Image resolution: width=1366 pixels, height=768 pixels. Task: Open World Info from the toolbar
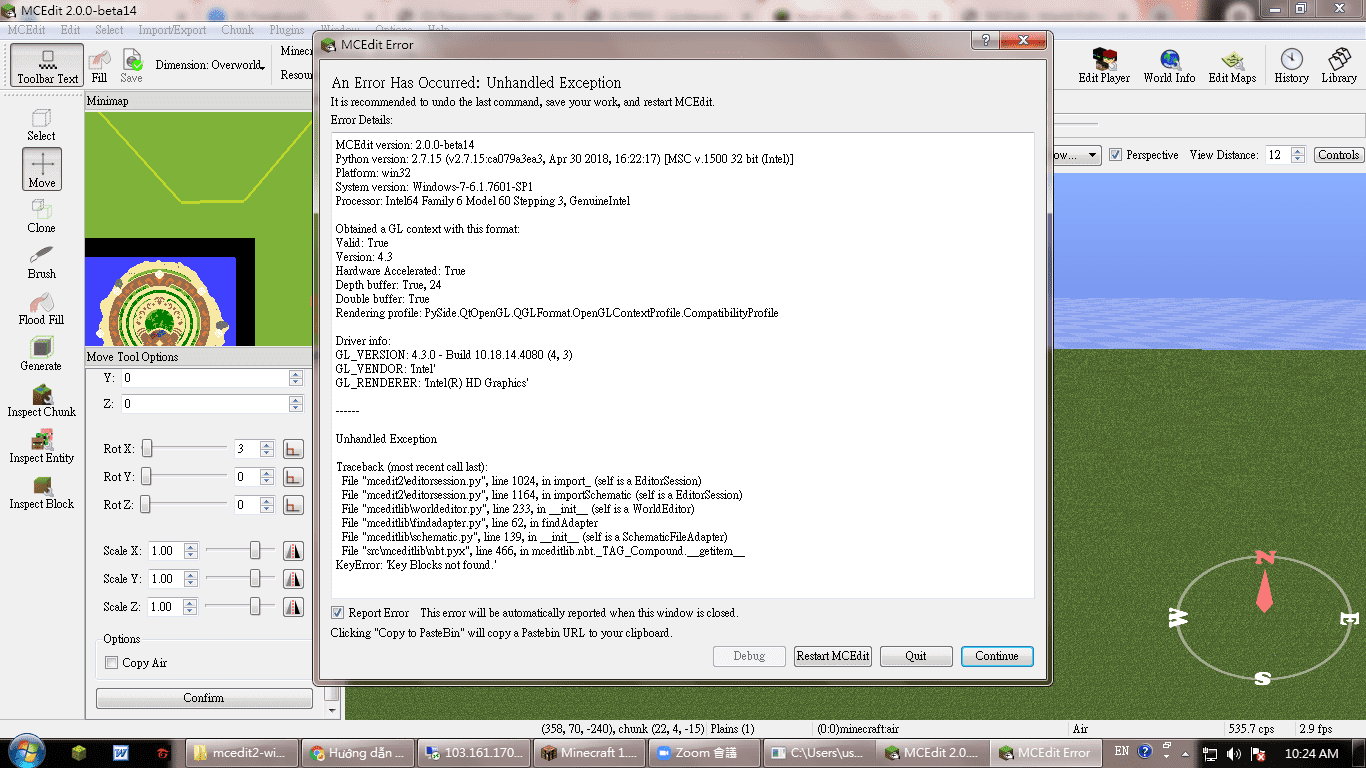point(1169,66)
